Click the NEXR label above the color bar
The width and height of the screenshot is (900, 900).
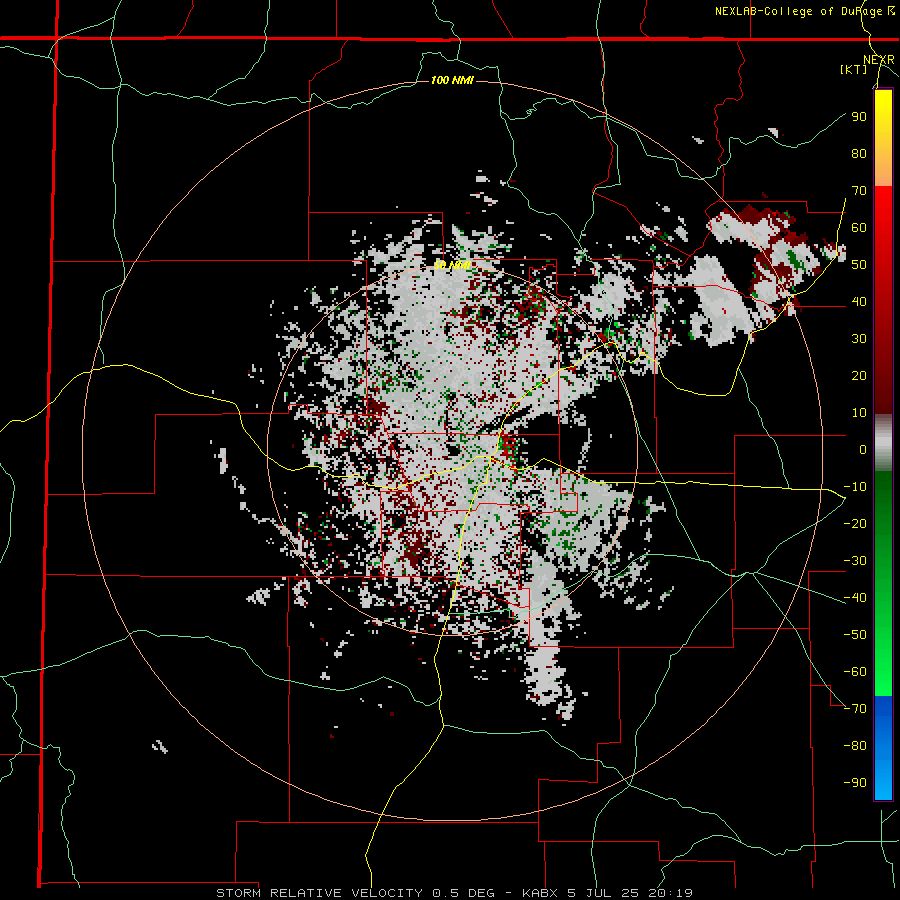879,60
